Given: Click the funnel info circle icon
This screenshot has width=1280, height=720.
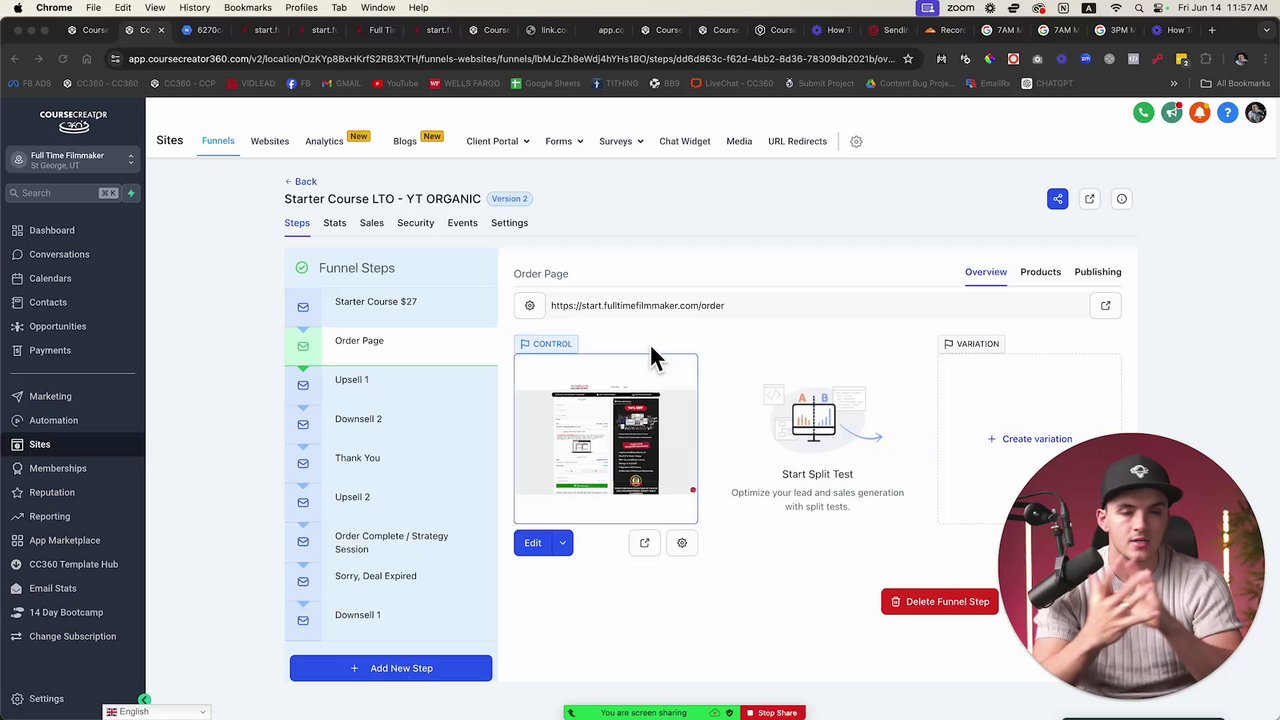Looking at the screenshot, I should (x=1122, y=199).
